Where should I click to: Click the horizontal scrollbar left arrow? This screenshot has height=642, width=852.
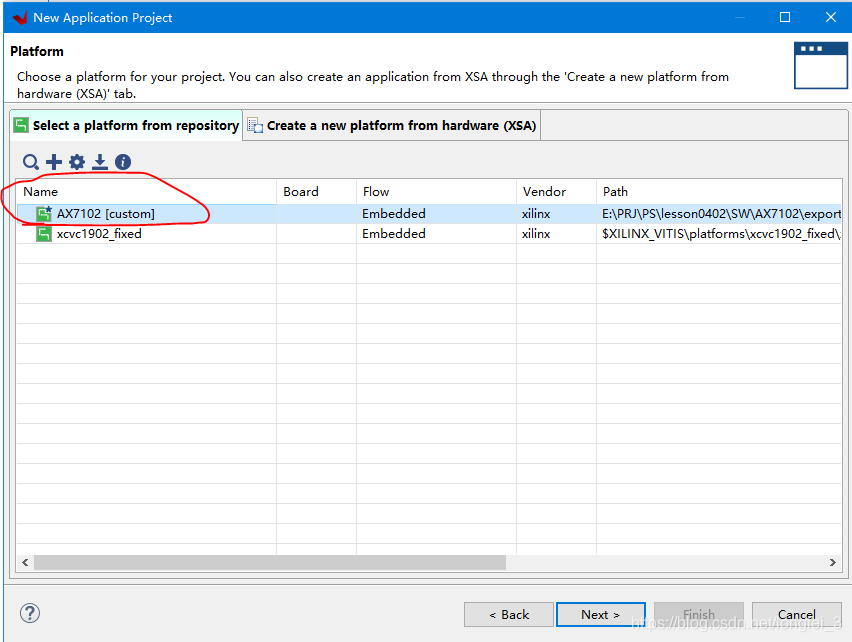pyautogui.click(x=25, y=563)
